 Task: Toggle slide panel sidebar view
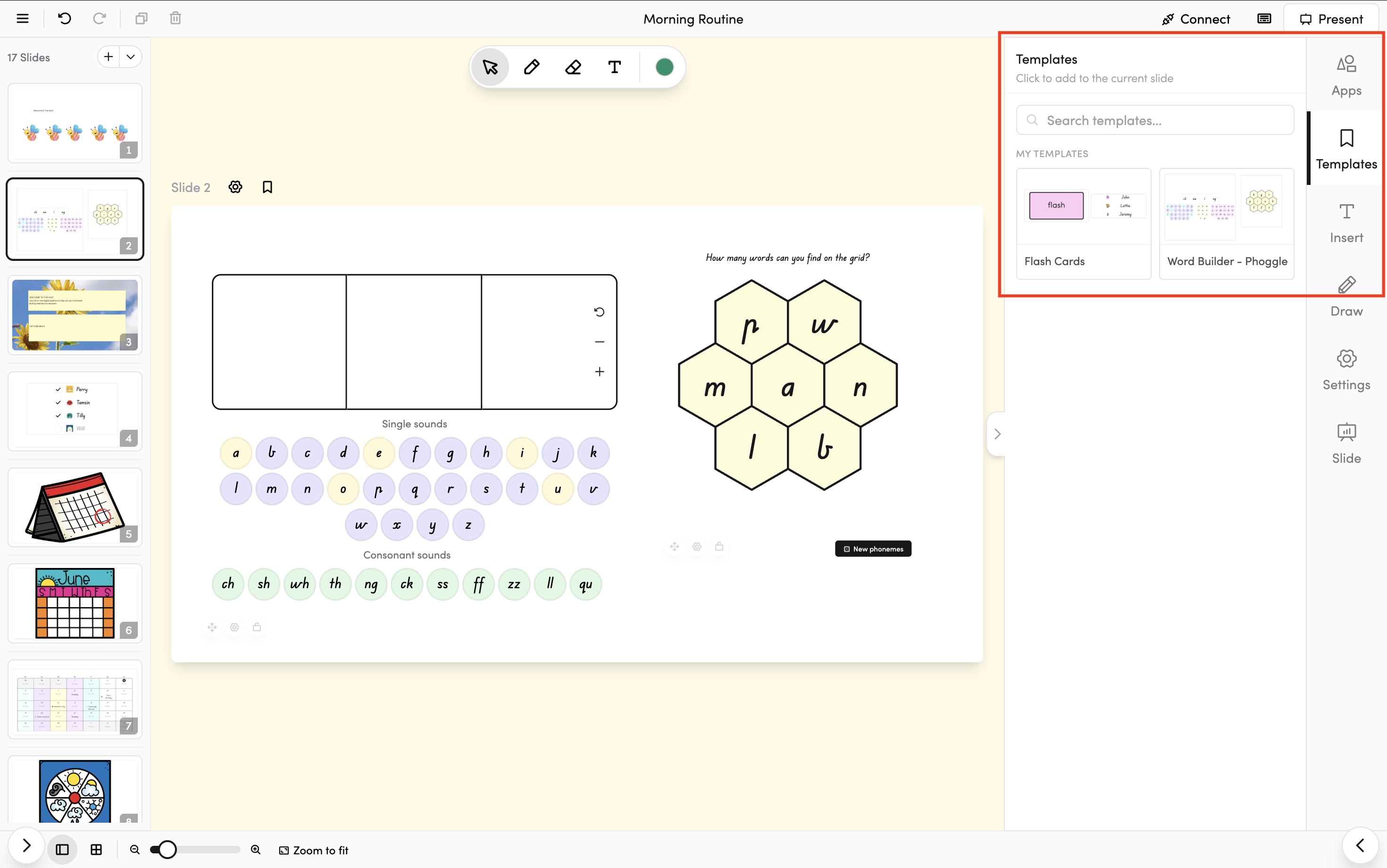coord(62,850)
